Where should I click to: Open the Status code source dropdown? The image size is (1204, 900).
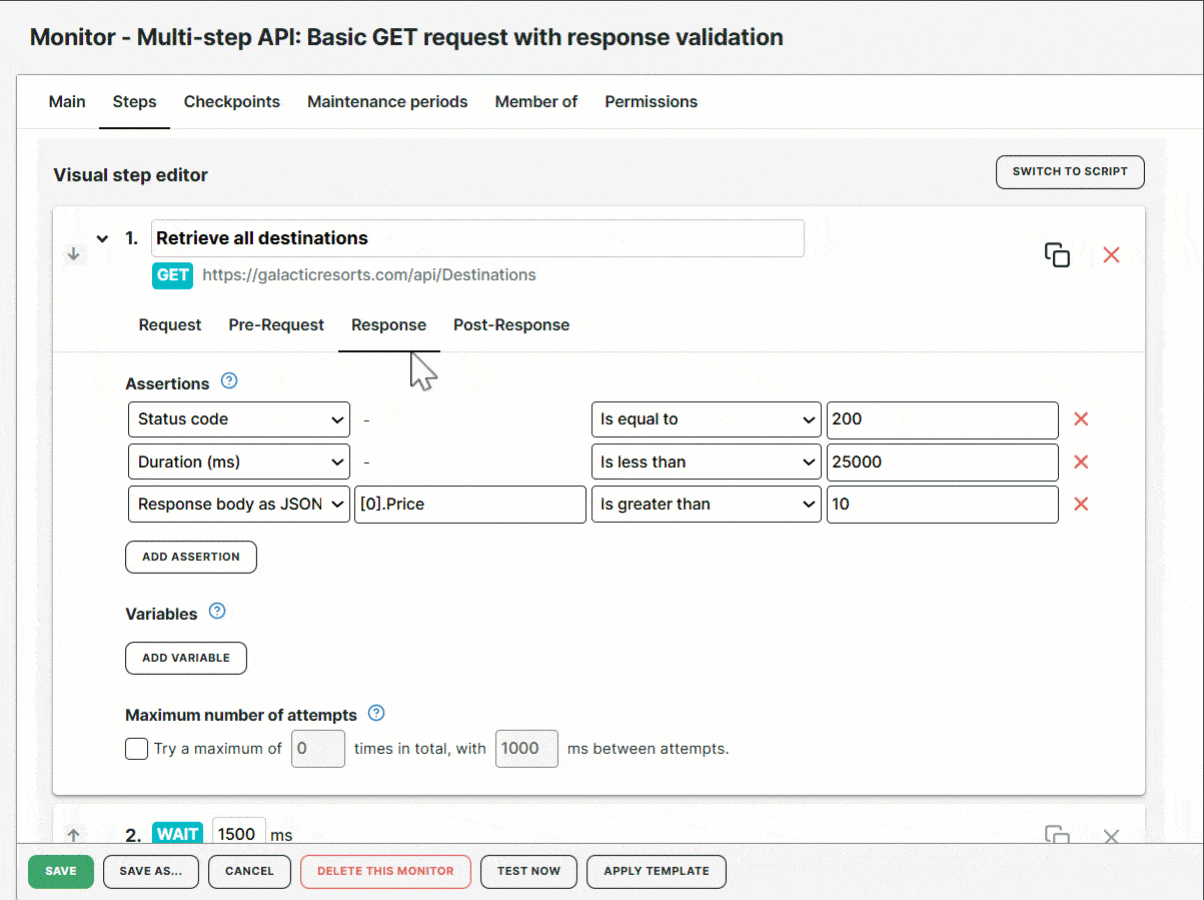click(239, 420)
